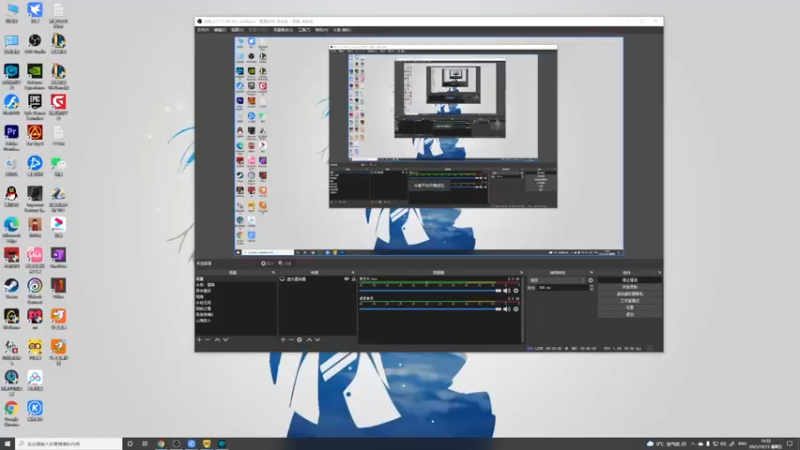Move the selected scene down
The image size is (800, 450).
tap(226, 340)
